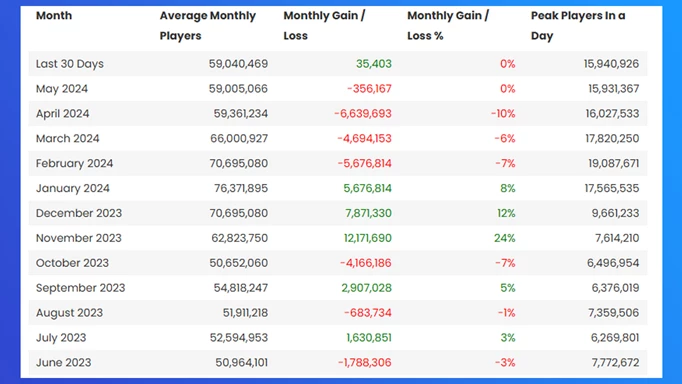Image resolution: width=682 pixels, height=384 pixels.
Task: Click the loss value -5,676,814
Action: tap(364, 164)
